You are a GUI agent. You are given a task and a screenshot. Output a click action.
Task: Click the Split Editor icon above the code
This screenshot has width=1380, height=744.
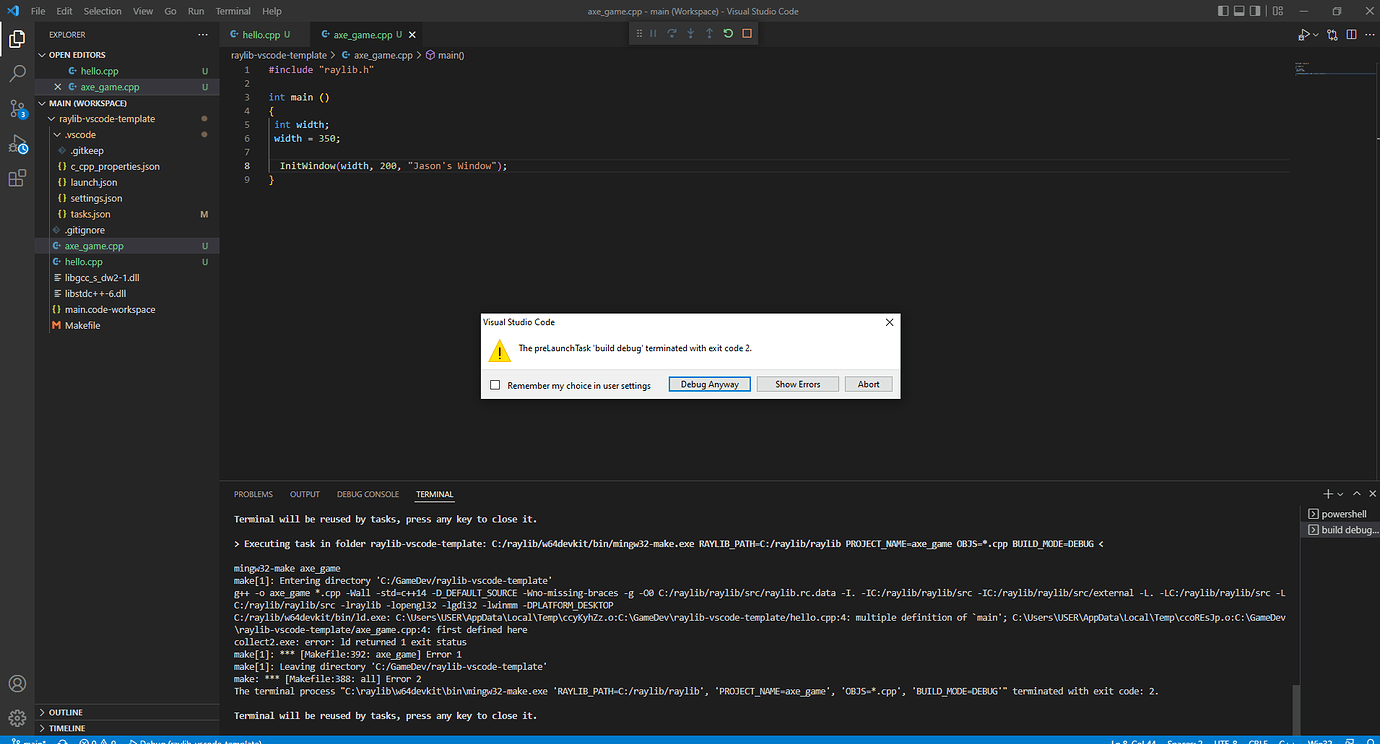(x=1351, y=33)
